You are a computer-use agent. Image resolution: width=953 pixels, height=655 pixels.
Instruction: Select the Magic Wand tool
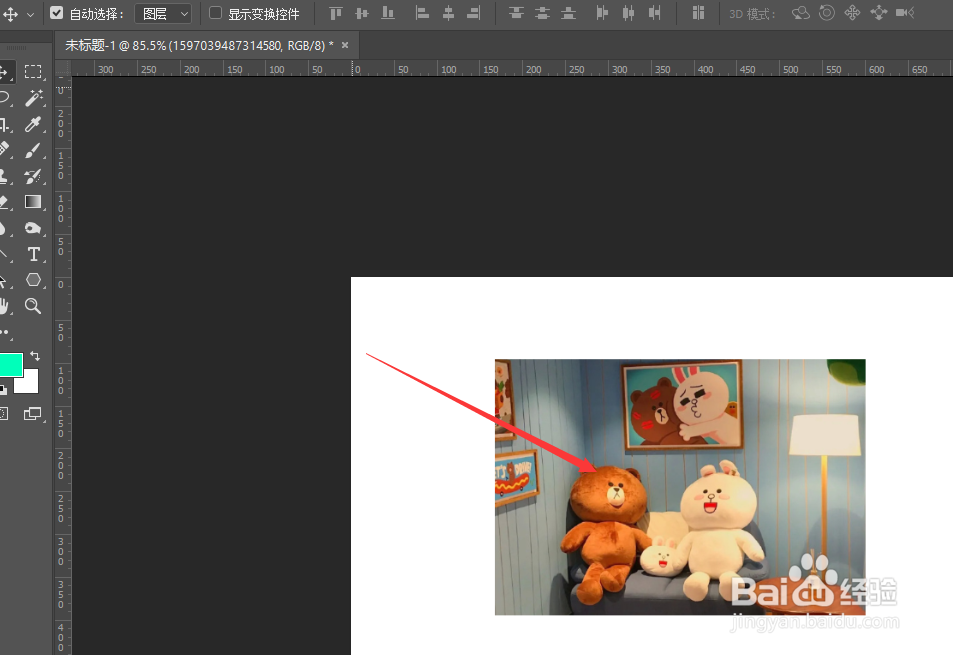tap(33, 98)
